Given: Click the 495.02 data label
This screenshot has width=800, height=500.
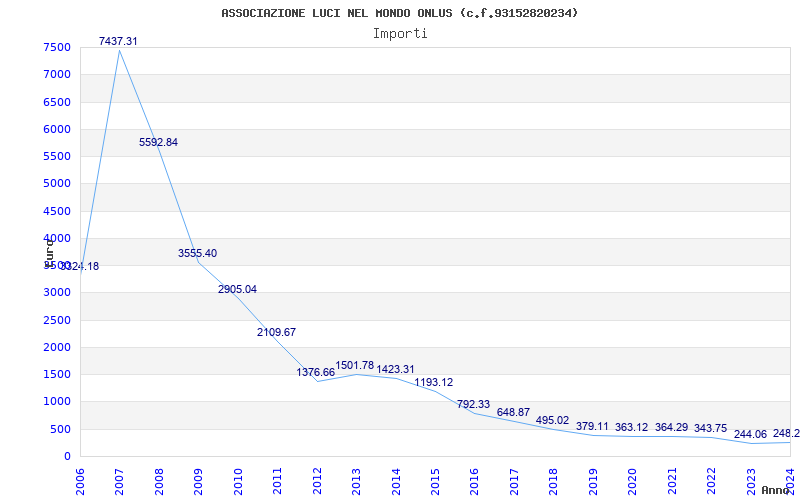Looking at the screenshot, I should pos(553,420).
